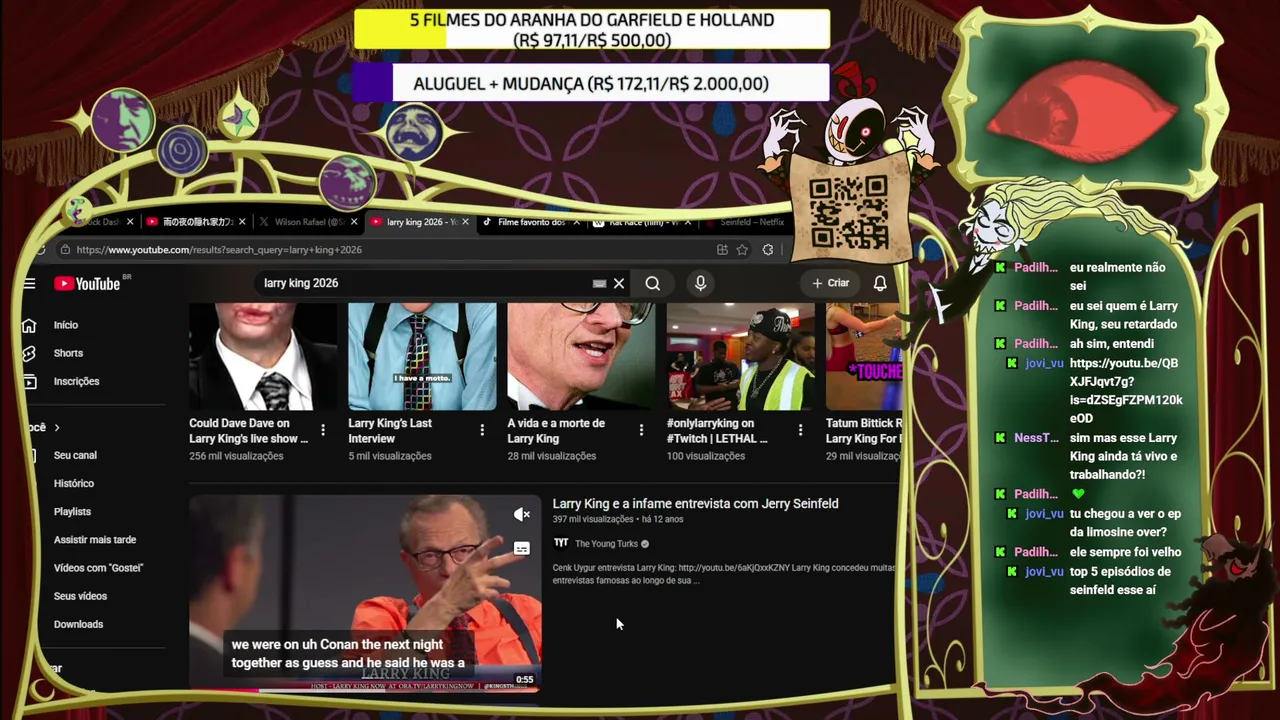Click 'ALUGUEL + MUDANÇA' goal bar text
The width and height of the screenshot is (1280, 720).
coord(591,84)
